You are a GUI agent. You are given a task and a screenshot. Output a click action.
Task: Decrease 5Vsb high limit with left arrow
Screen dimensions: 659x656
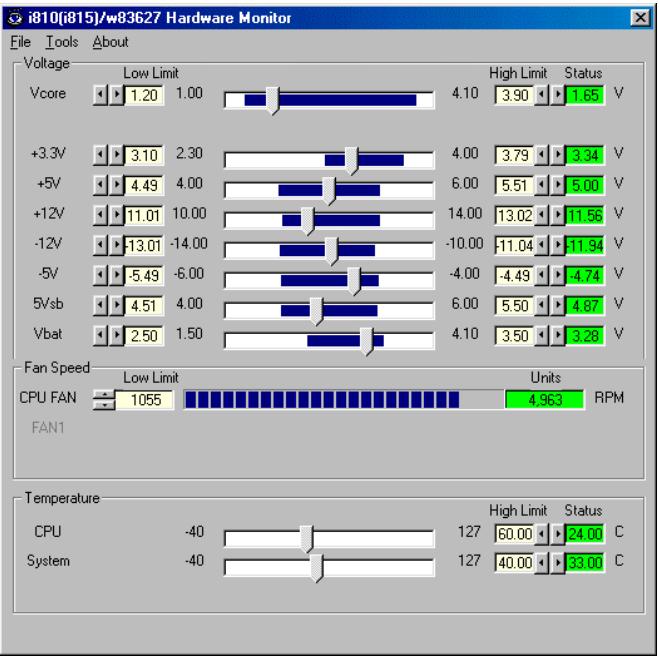pyautogui.click(x=542, y=306)
